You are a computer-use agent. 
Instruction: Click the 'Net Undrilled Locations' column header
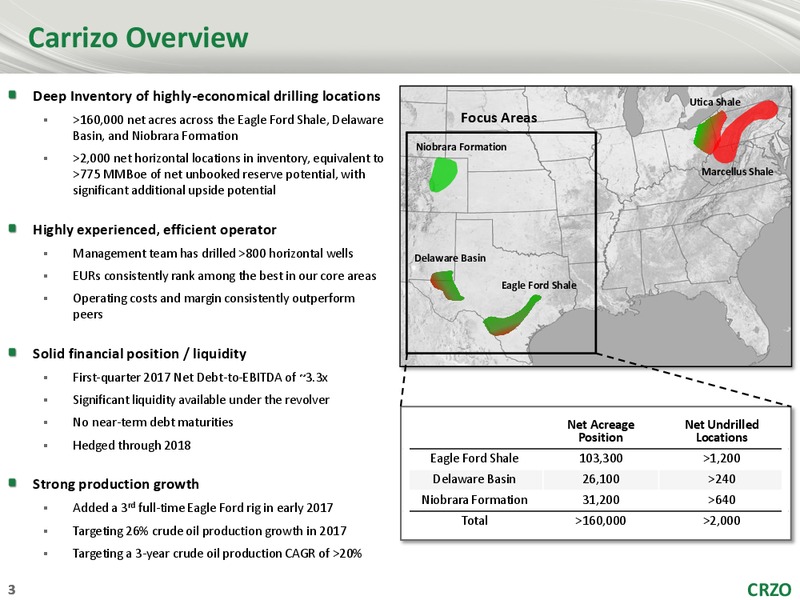coord(721,431)
